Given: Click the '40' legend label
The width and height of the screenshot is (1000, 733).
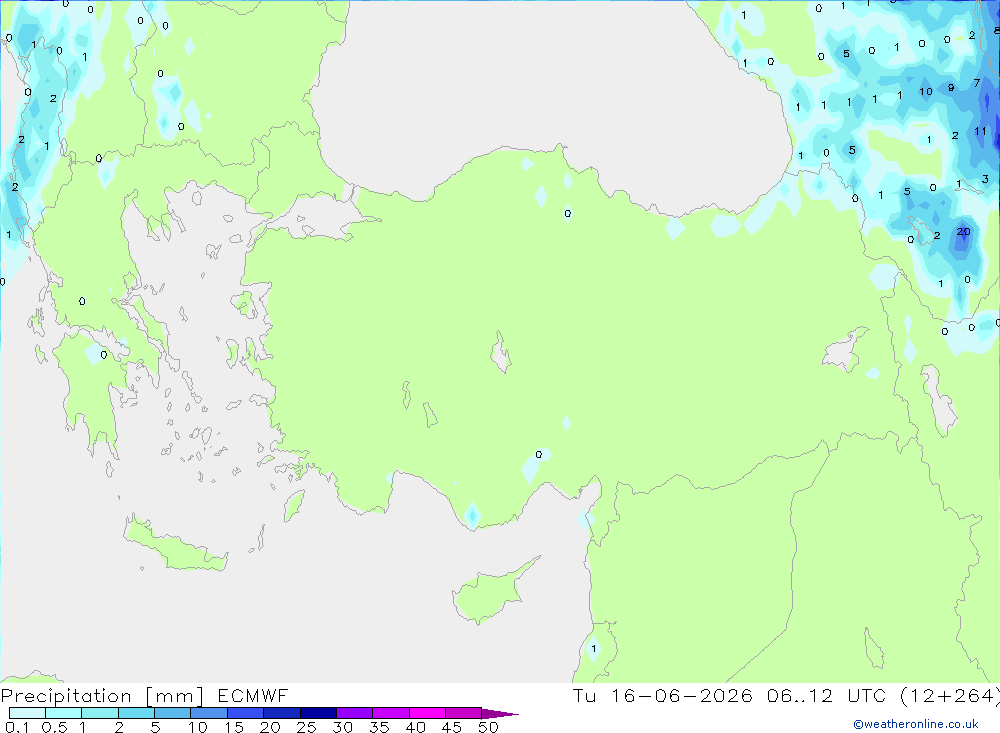Looking at the screenshot, I should [x=415, y=727].
